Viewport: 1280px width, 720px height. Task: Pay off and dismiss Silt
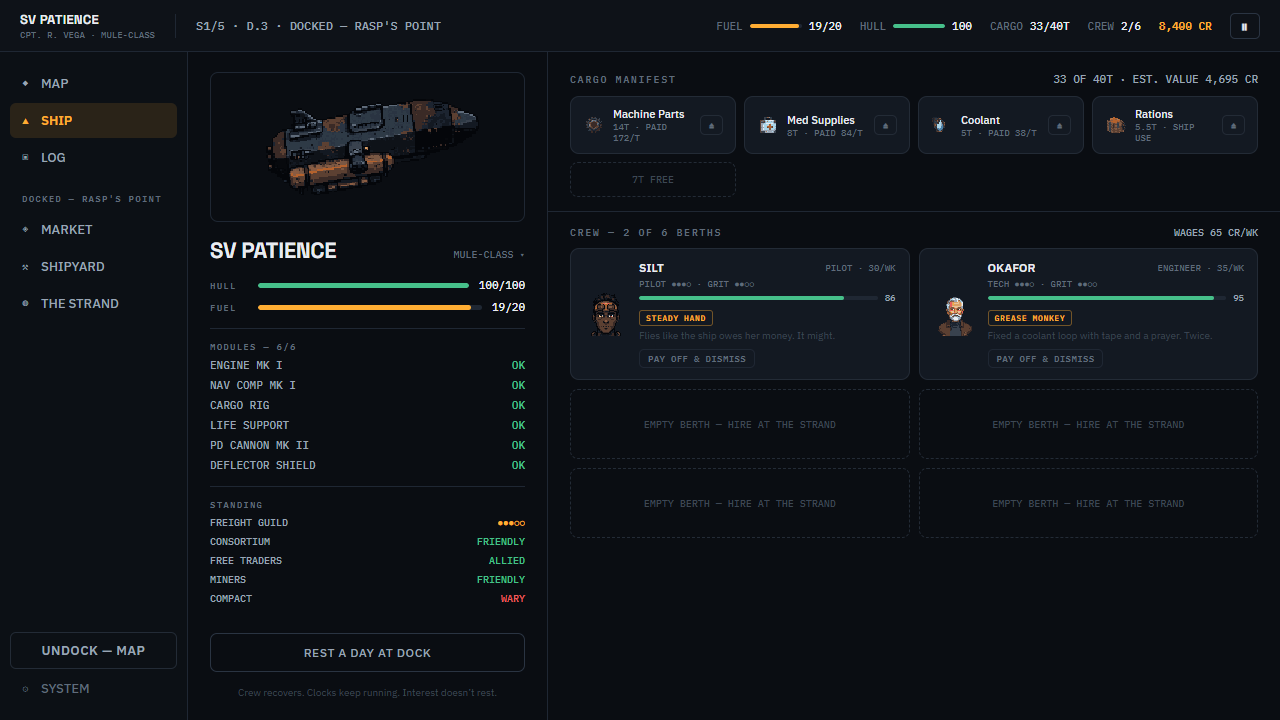tap(697, 359)
